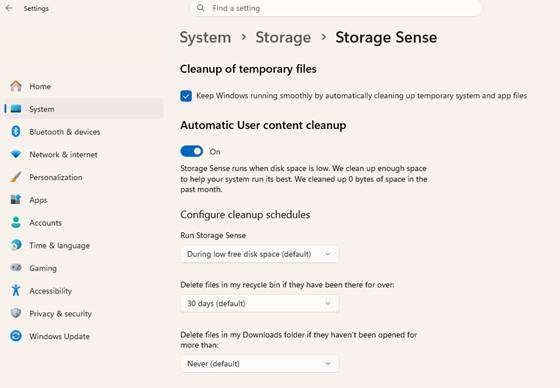This screenshot has height=388, width=560.
Task: Click the System monitor icon
Action: (x=16, y=109)
